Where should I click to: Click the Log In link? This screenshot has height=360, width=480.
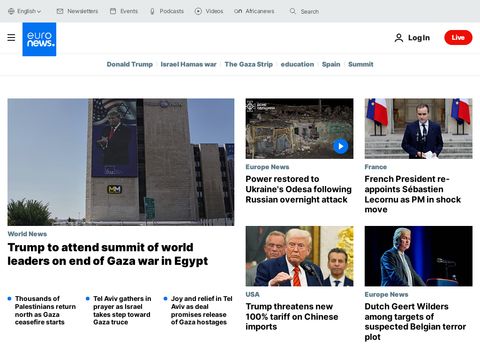(419, 38)
